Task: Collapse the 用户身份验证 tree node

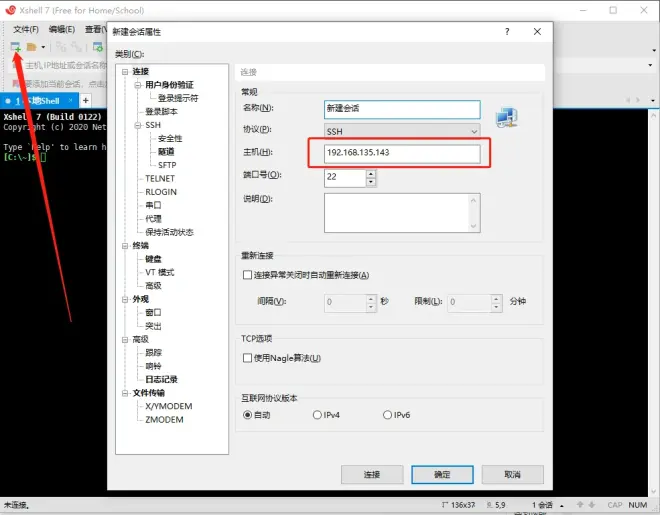Action: click(x=138, y=85)
